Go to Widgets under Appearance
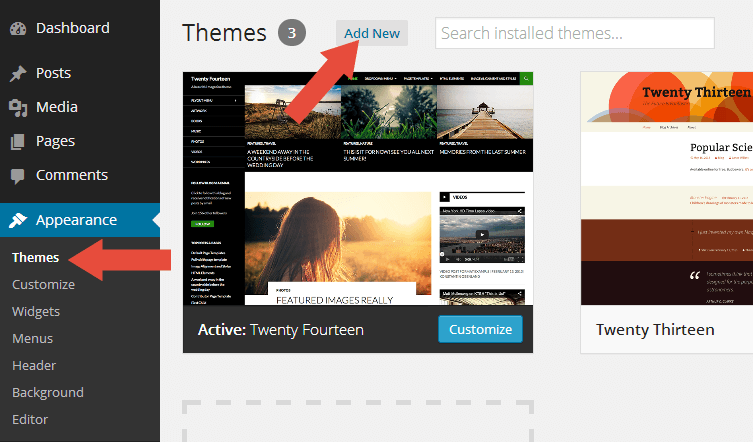 [x=36, y=312]
